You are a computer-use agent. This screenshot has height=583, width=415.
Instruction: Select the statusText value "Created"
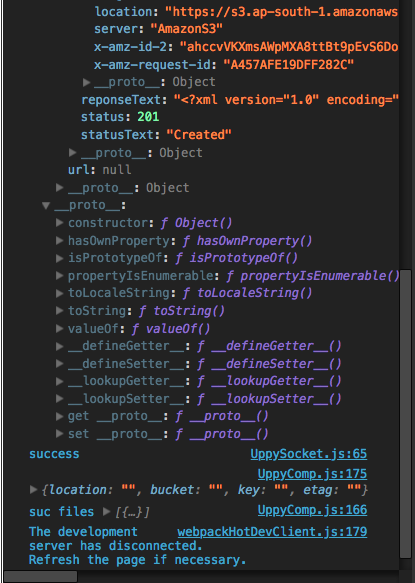(x=199, y=135)
